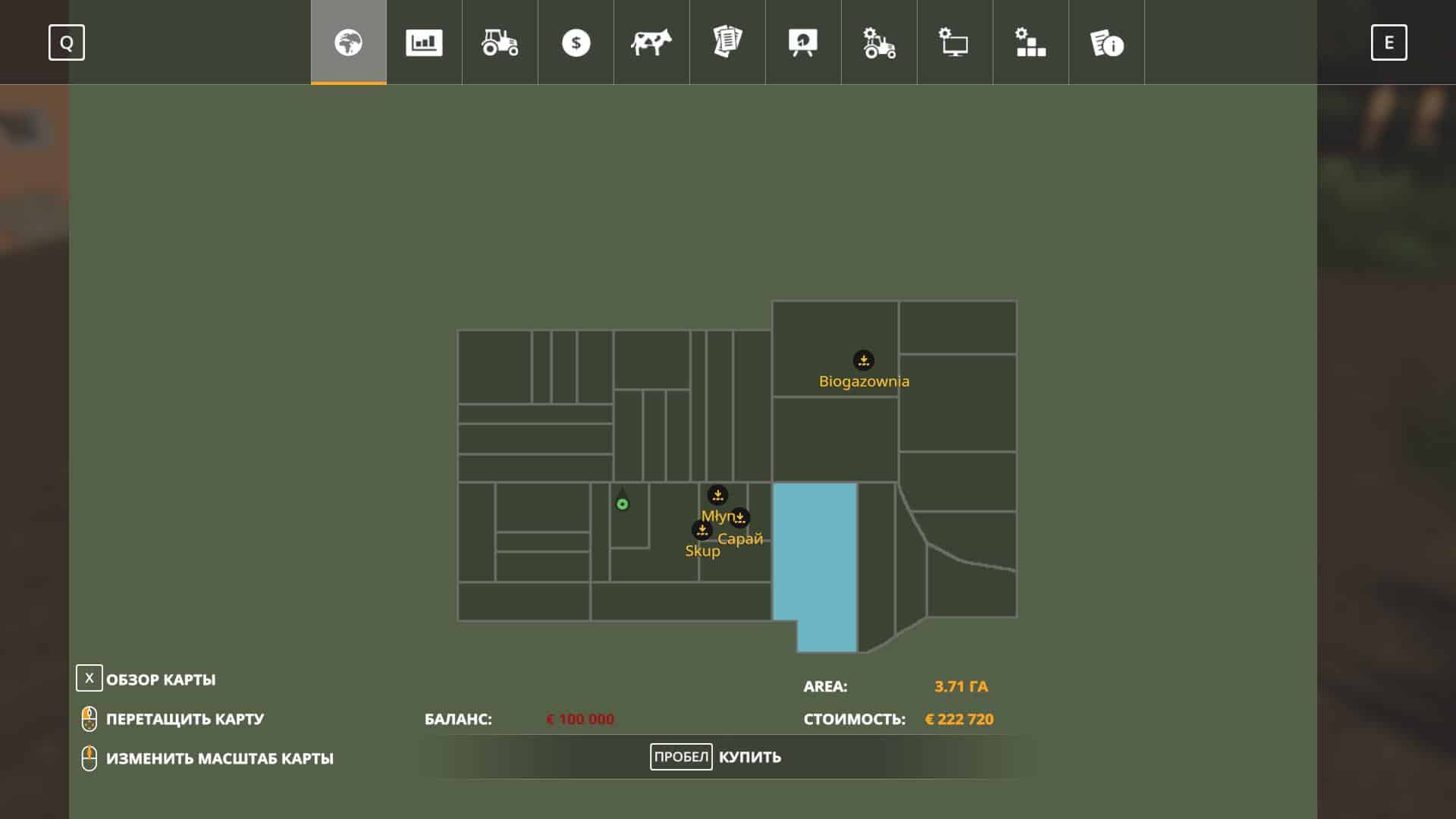Open the tractor vehicles tab

[500, 42]
